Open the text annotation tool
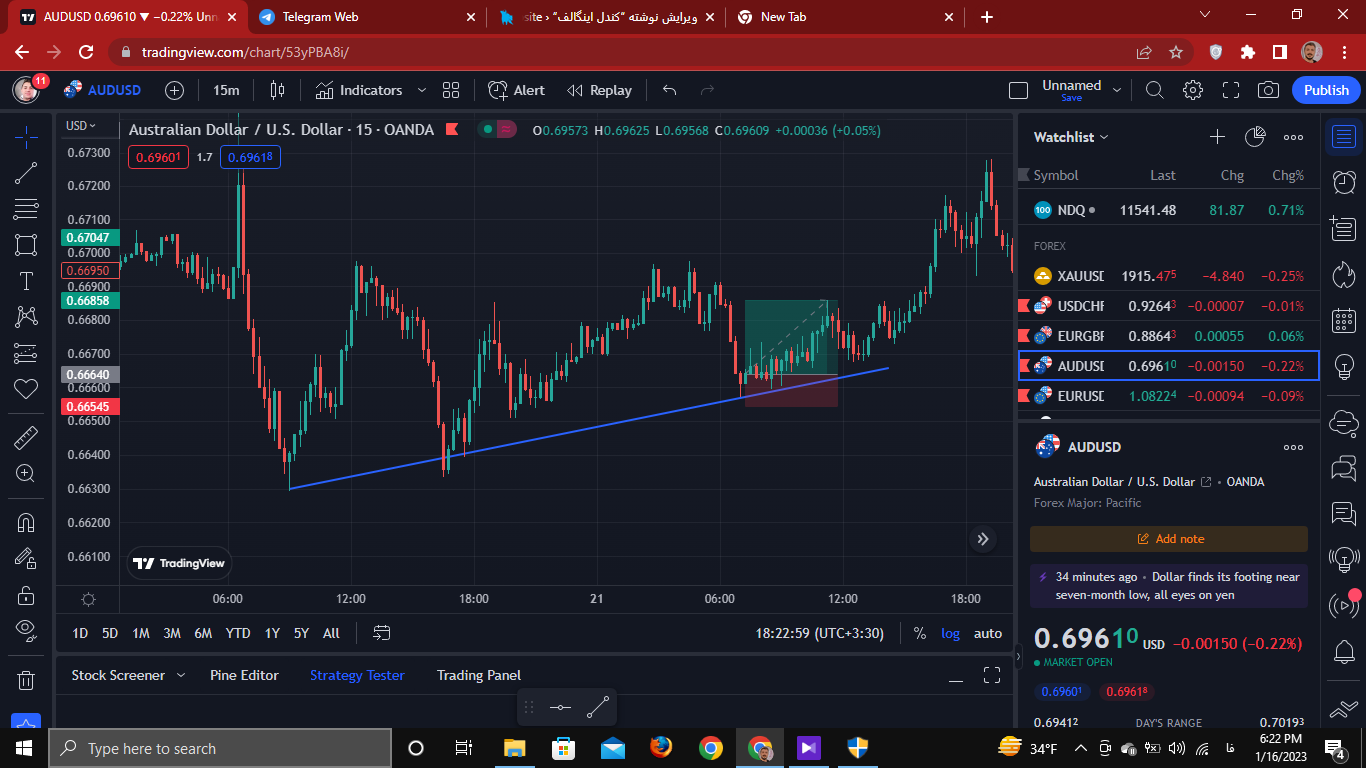The height and width of the screenshot is (768, 1366). click(x=26, y=281)
